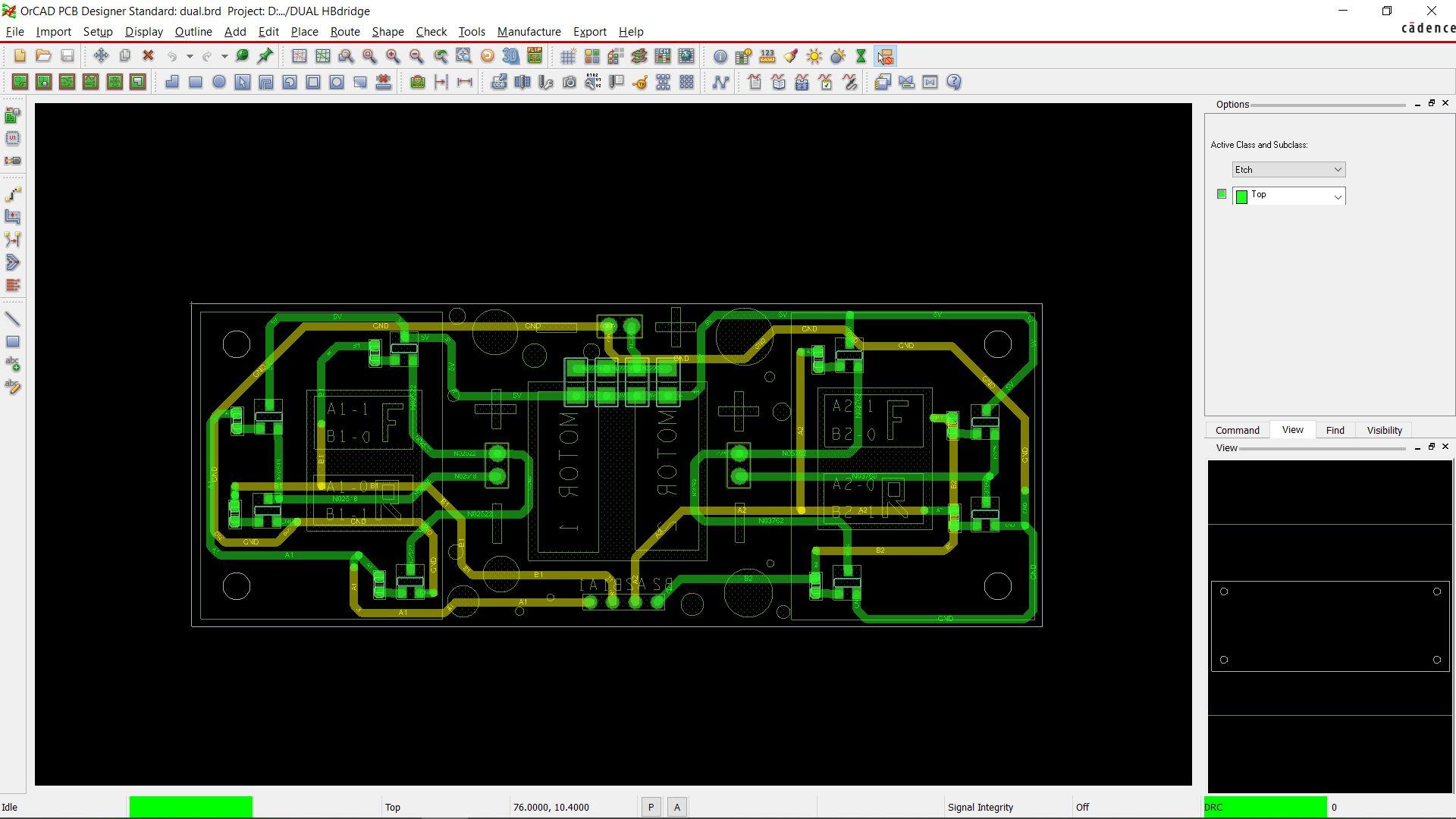This screenshot has width=1456, height=819.
Task: Switch to the Visibility tab
Action: coord(1384,430)
